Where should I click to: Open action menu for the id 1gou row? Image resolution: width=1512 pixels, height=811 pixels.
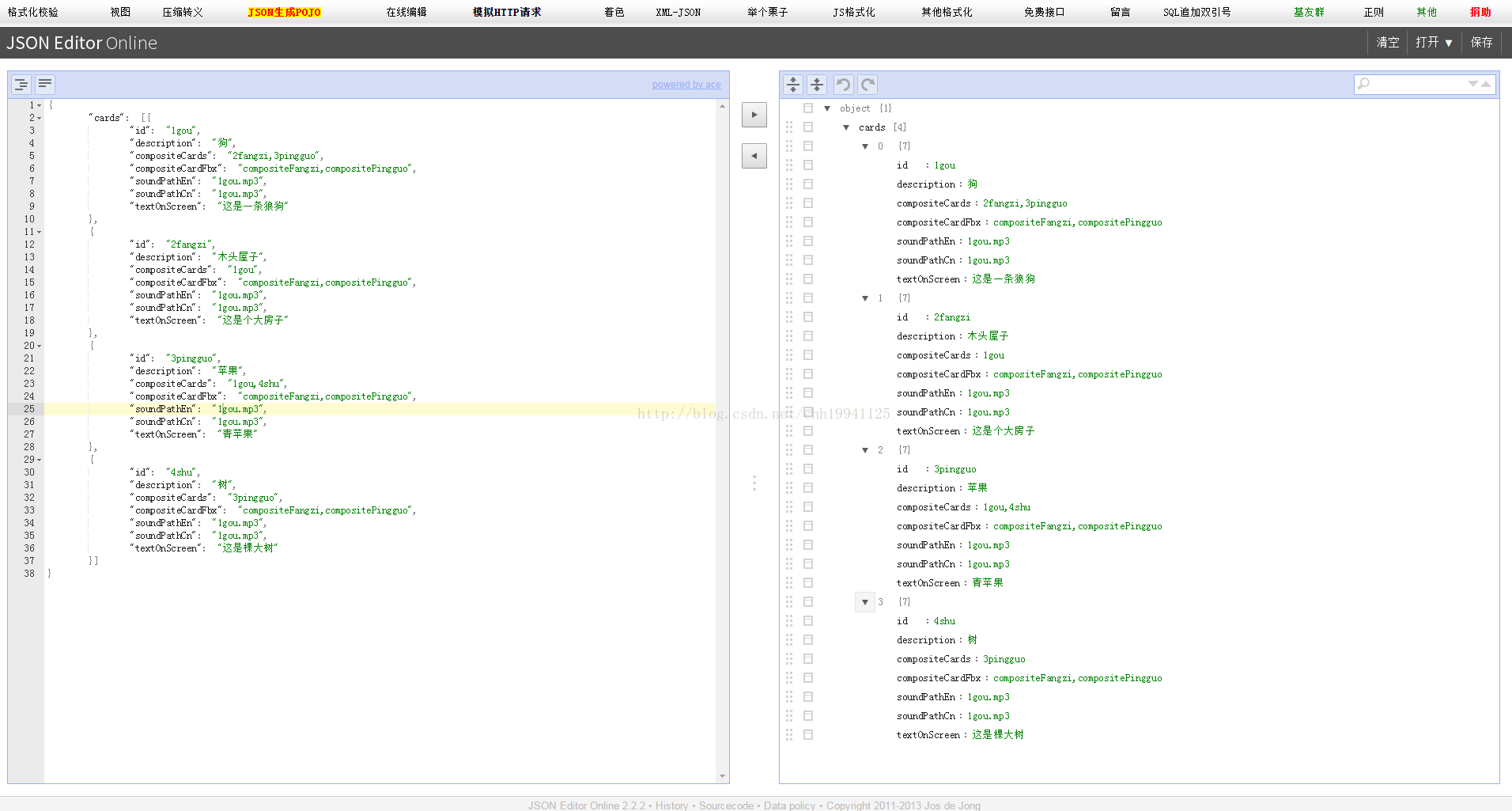(808, 165)
